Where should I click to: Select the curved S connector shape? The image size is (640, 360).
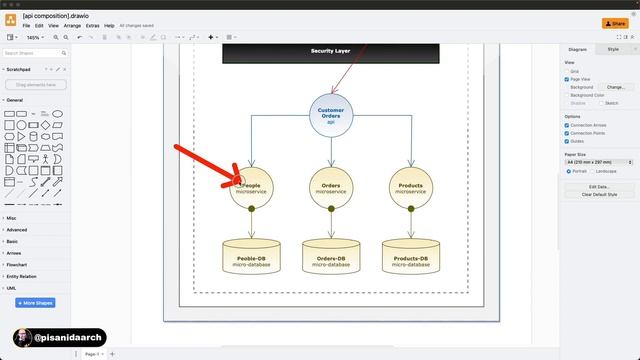(x=33, y=182)
